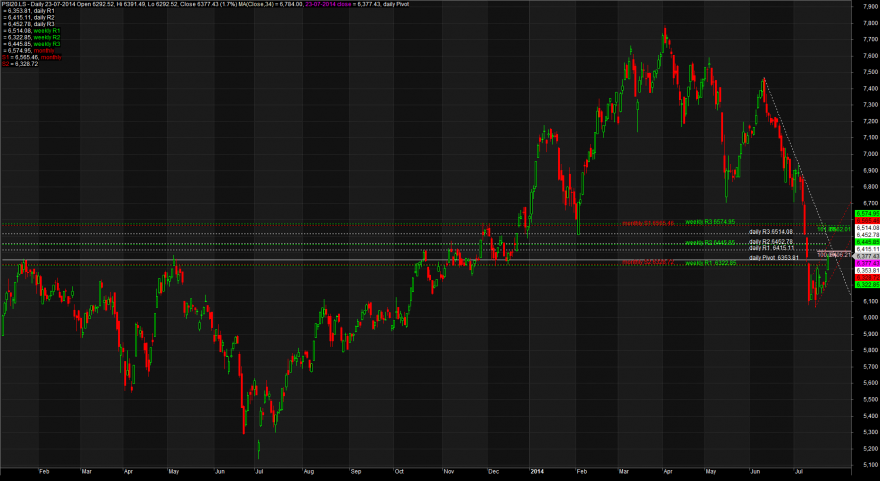
Task: Click the 'daily Pivot 6353.81' line label on chart
Action: point(774,258)
